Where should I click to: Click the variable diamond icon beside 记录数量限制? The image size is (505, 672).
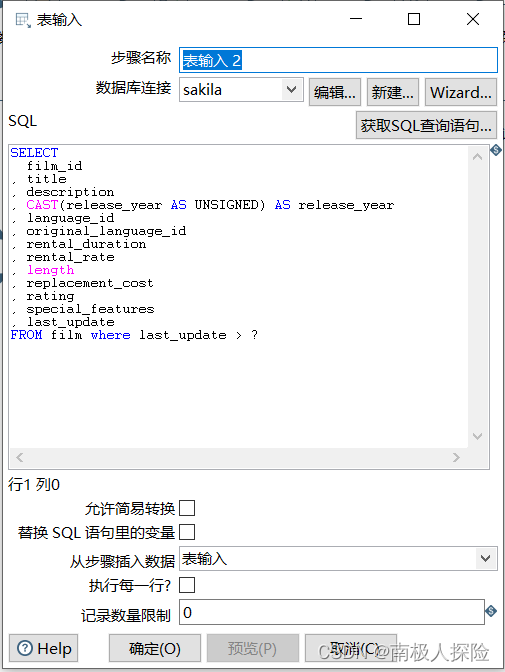pos(491,611)
